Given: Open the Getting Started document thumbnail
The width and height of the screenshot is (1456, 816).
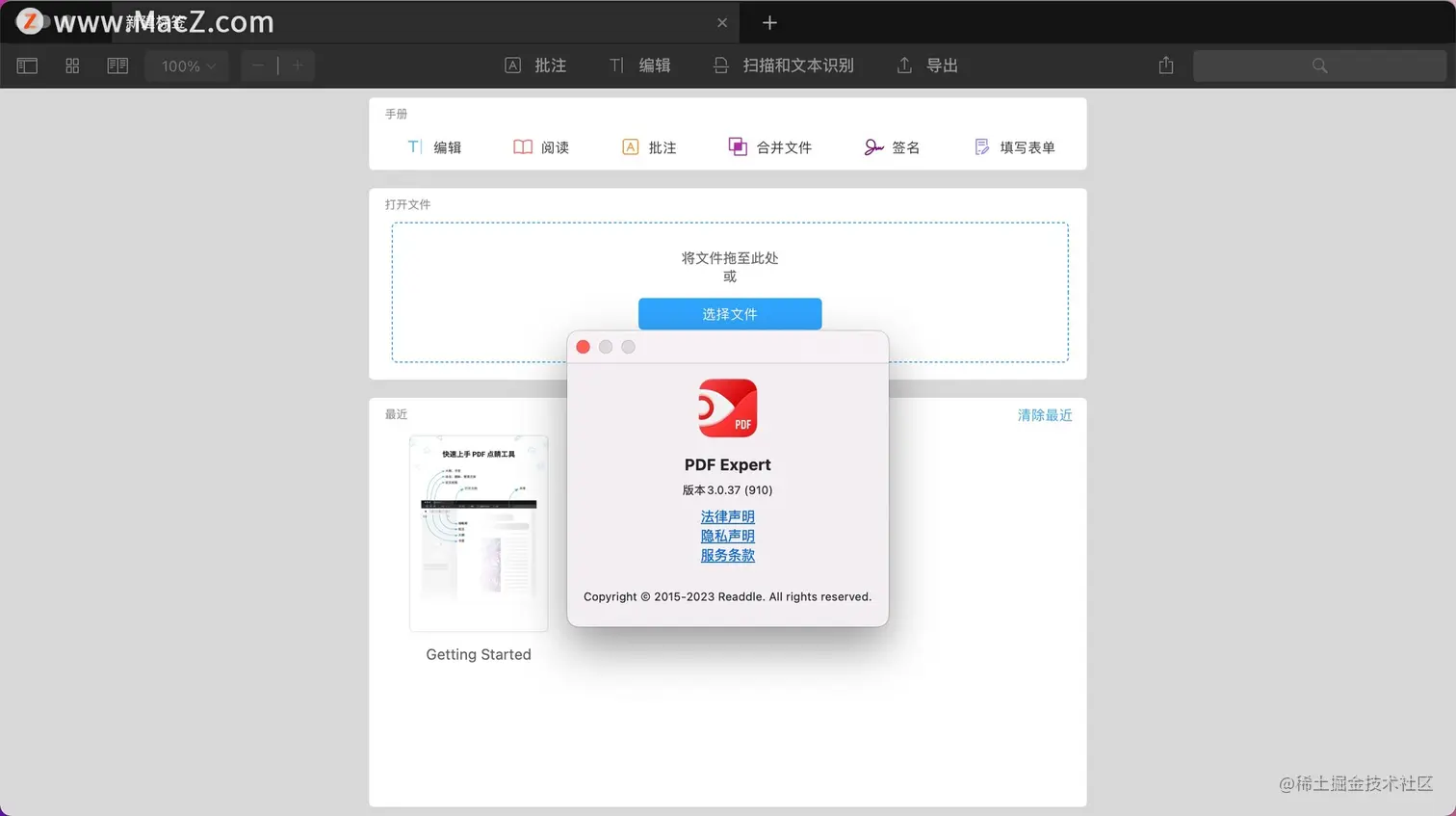Looking at the screenshot, I should pyautogui.click(x=479, y=534).
